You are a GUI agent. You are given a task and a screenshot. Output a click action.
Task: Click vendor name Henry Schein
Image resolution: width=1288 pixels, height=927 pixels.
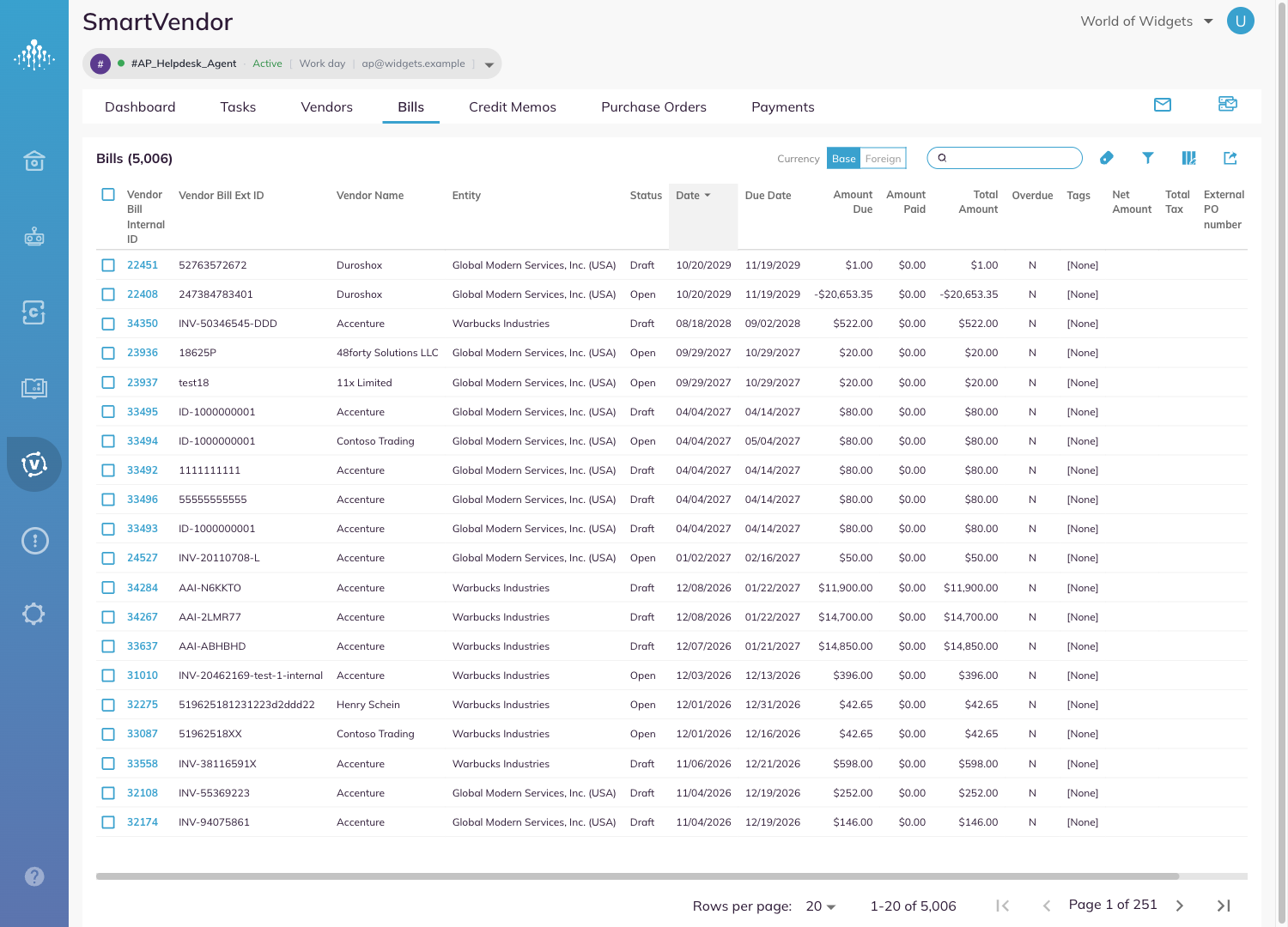(x=368, y=705)
